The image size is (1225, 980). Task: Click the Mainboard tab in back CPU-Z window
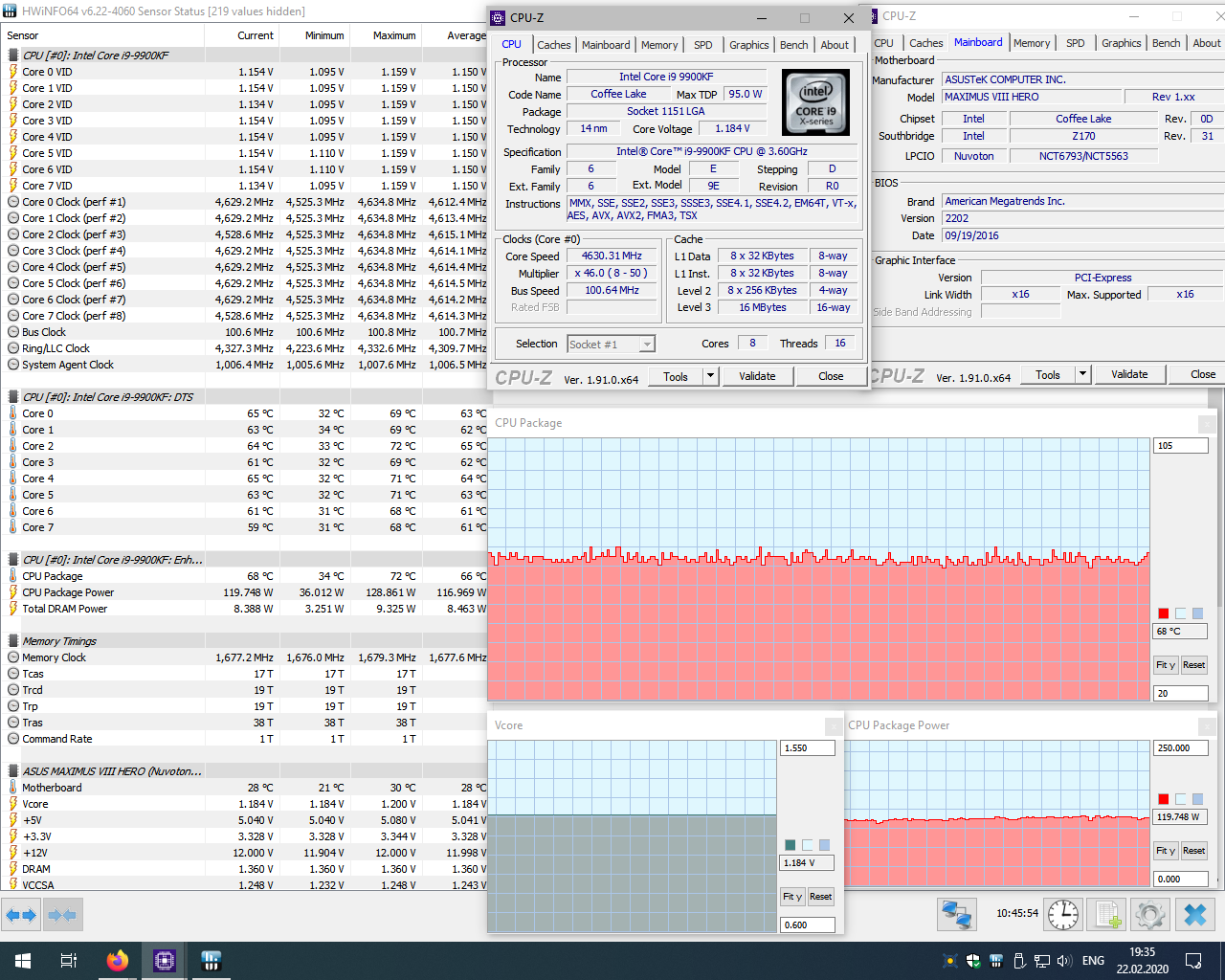click(978, 42)
